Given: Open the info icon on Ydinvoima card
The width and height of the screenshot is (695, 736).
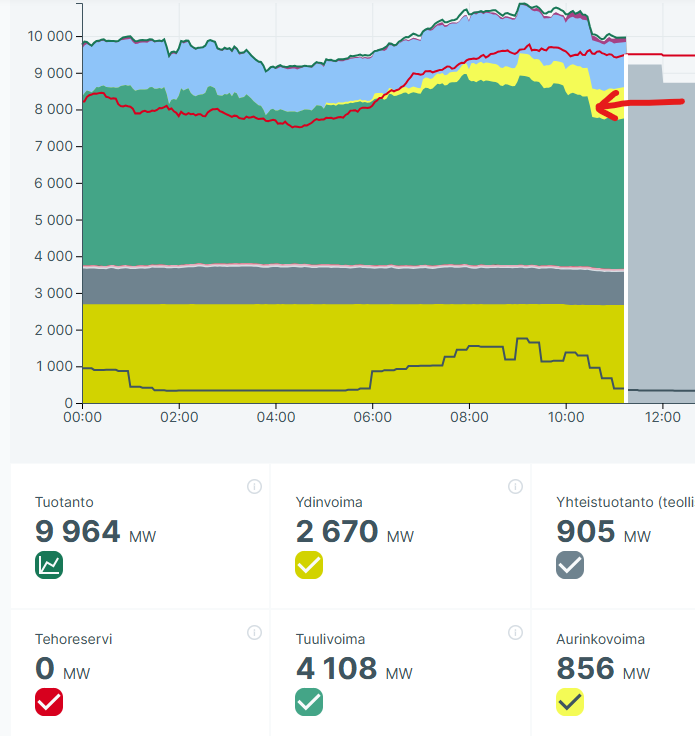Looking at the screenshot, I should click(x=515, y=487).
